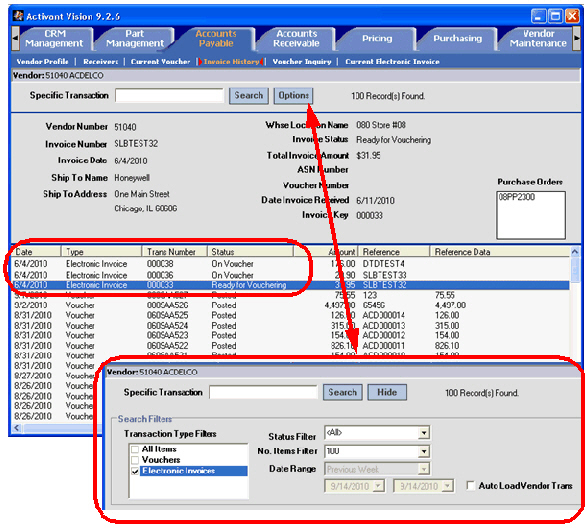Open the Receivers sub-tab
Viewport: 587px width, 528px height.
[100, 61]
